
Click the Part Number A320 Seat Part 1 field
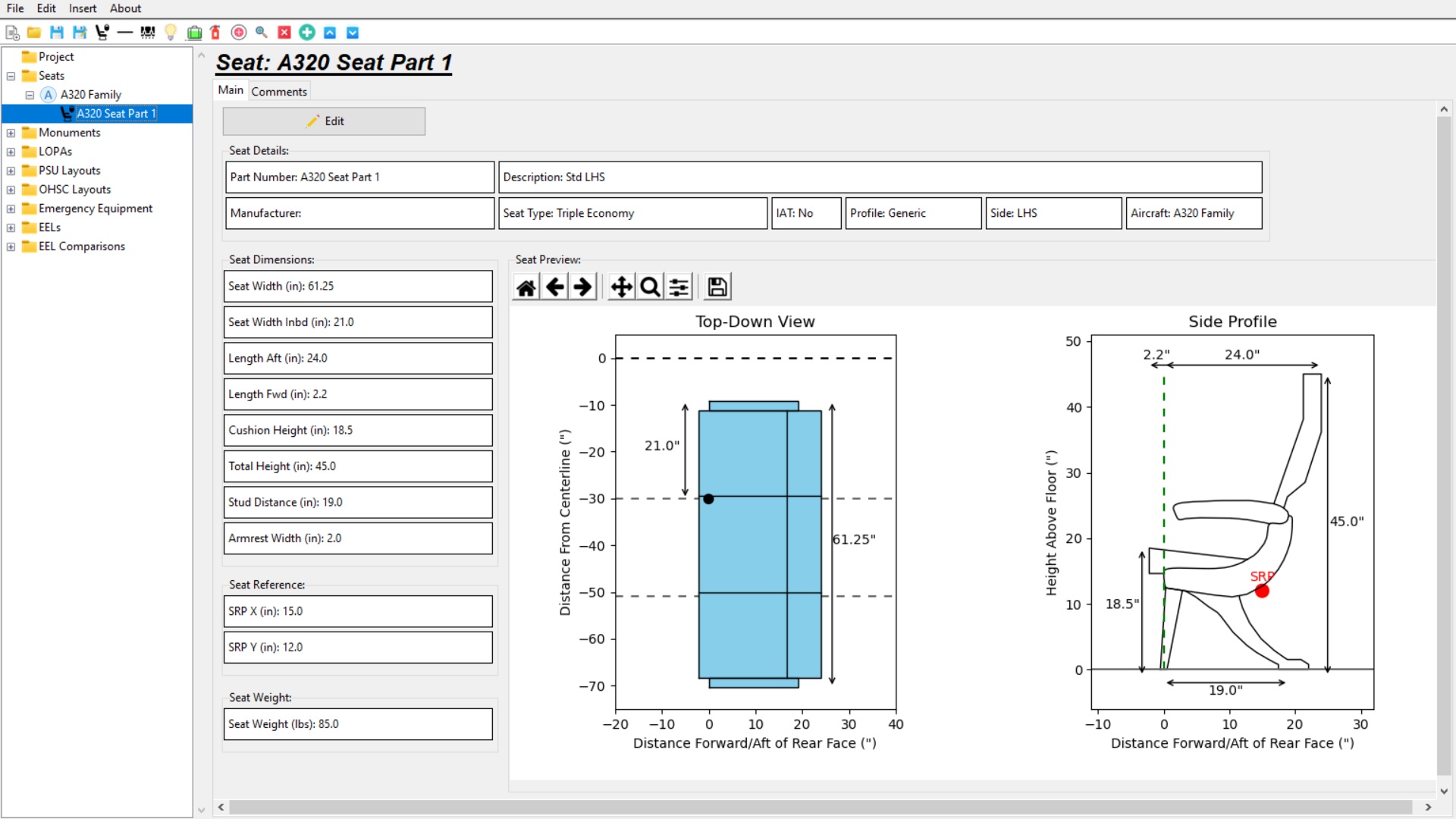pos(360,177)
